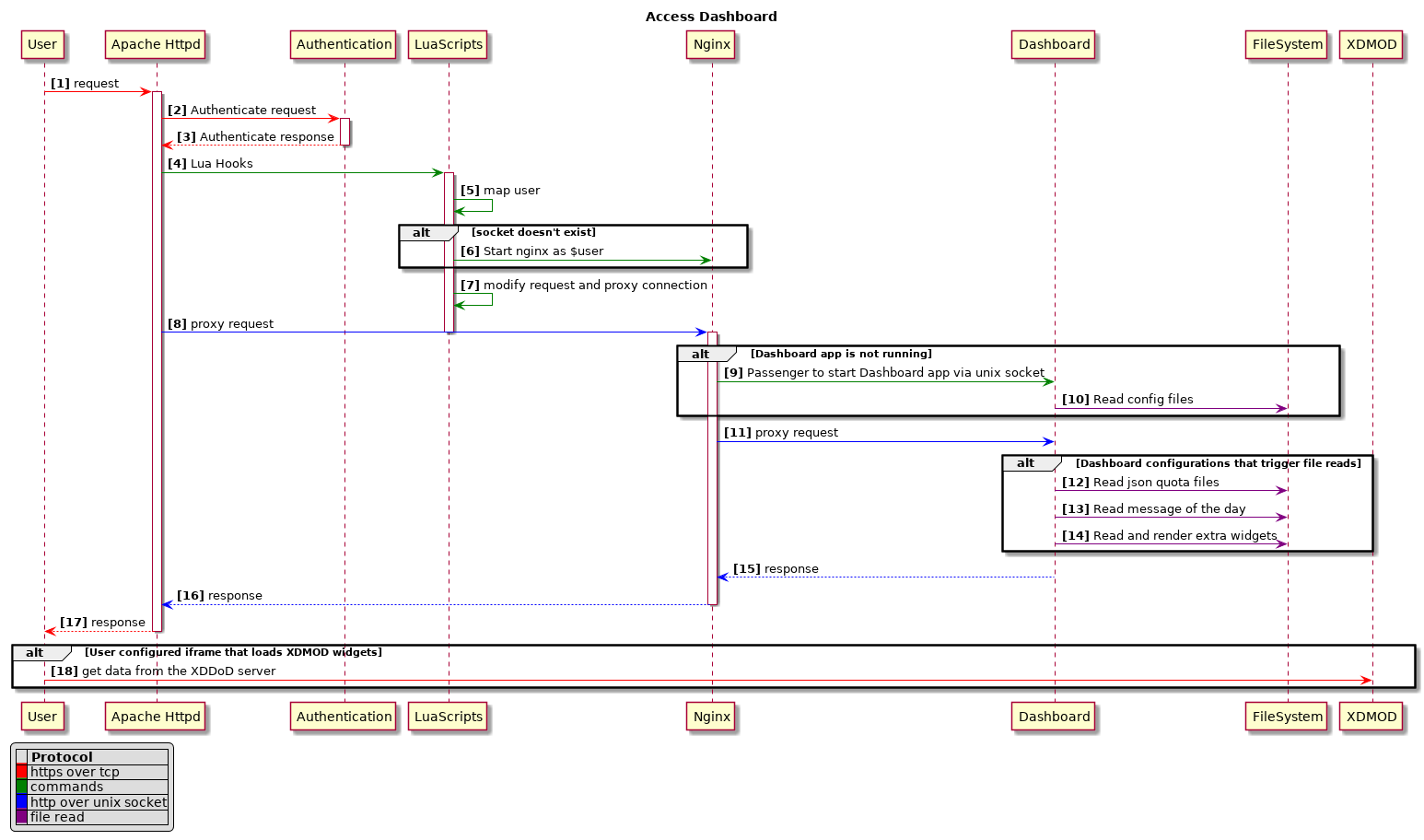The height and width of the screenshot is (840, 1424).
Task: Click the Apache Httpd participant header
Action: coord(155,44)
